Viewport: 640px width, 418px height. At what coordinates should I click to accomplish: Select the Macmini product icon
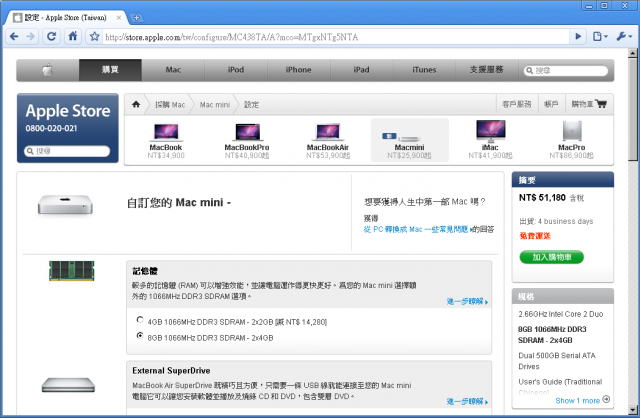(409, 140)
